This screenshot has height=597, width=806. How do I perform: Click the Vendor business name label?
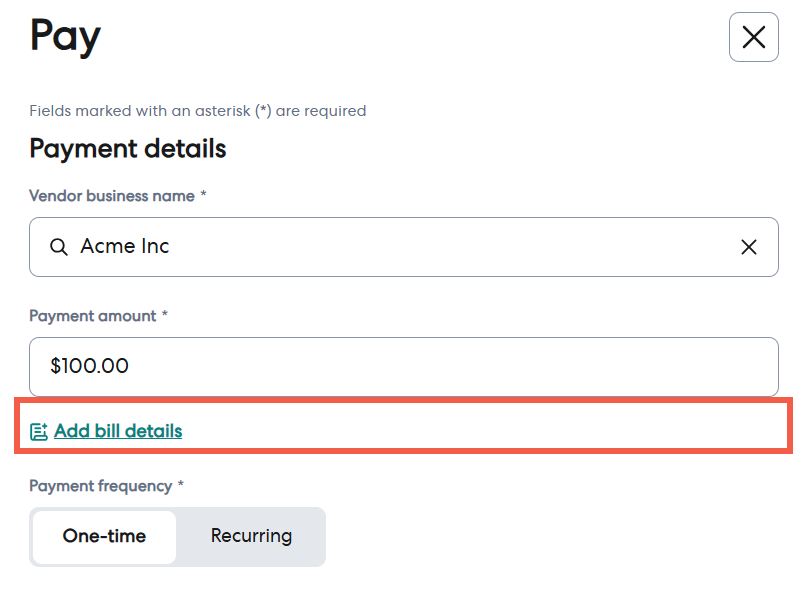click(x=112, y=196)
